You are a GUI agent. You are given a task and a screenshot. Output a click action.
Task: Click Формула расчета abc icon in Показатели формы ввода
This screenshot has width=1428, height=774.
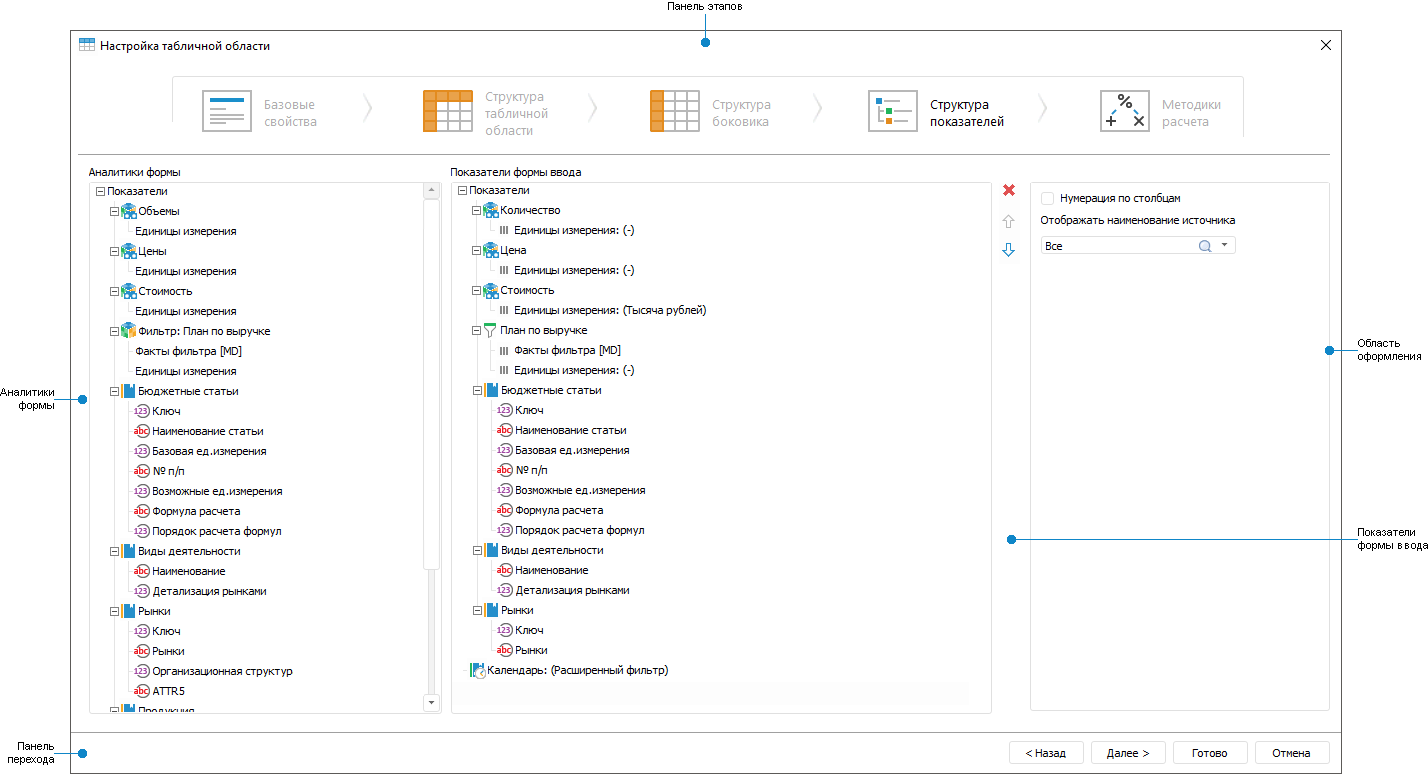coord(505,510)
